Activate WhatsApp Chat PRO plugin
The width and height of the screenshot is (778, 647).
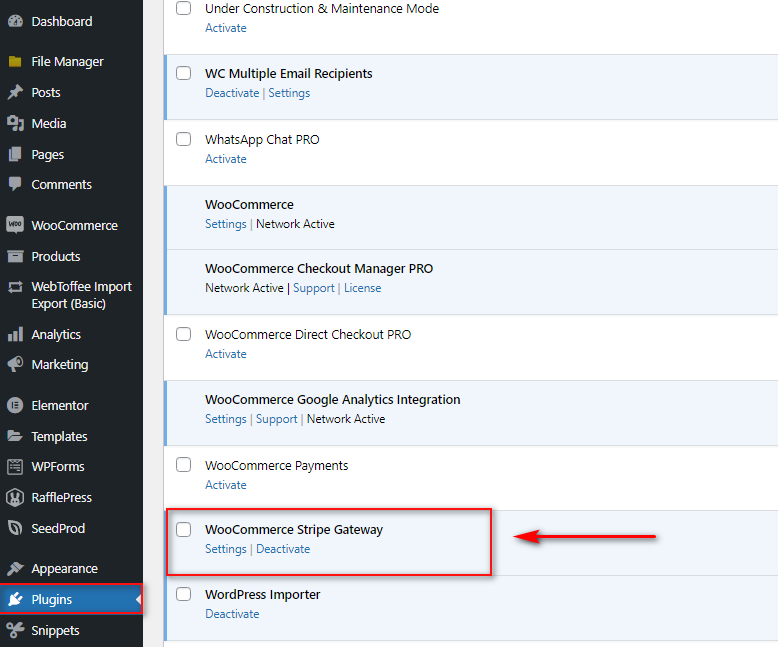226,159
